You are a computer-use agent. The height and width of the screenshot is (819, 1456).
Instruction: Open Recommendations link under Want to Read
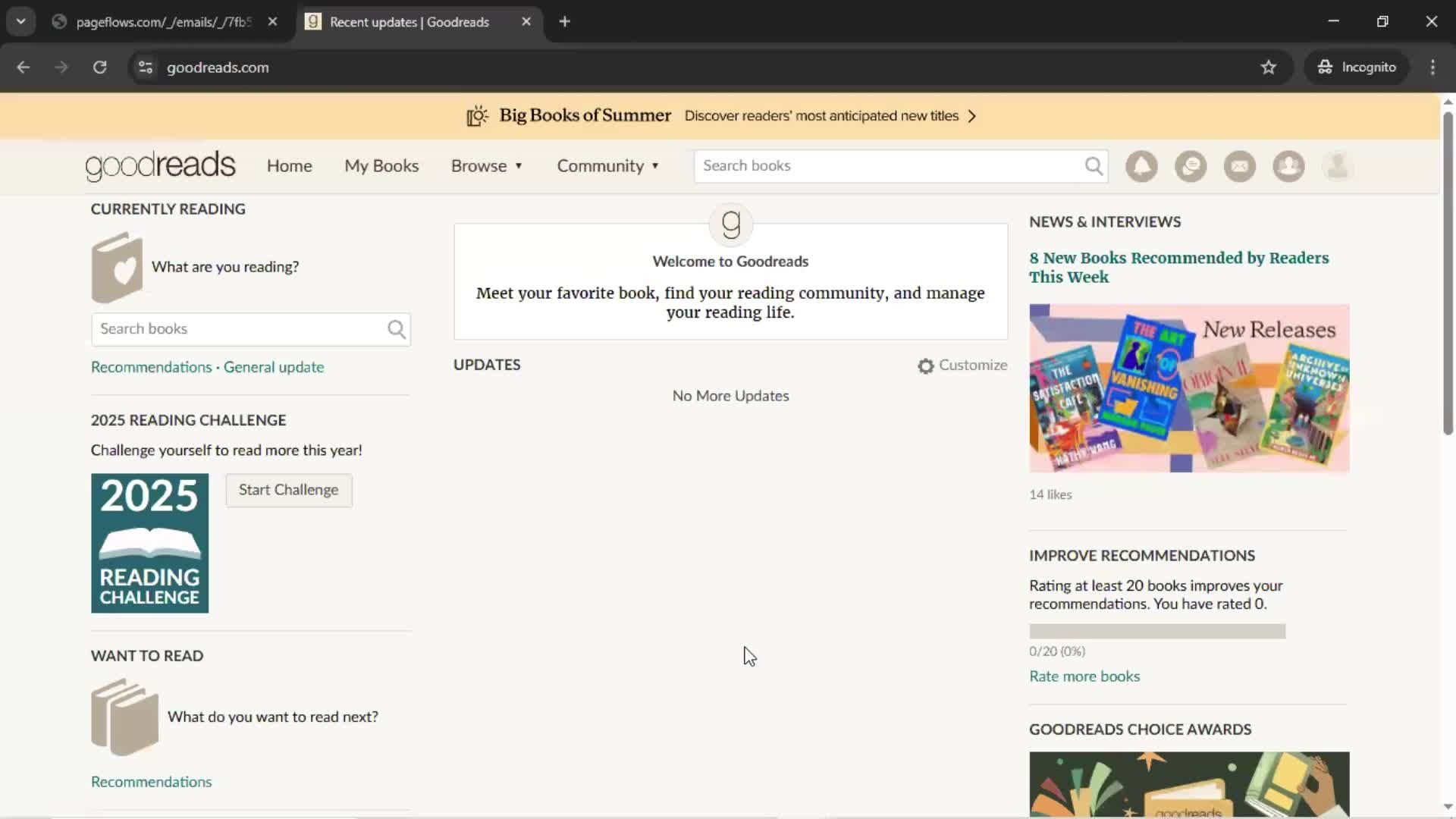(152, 783)
